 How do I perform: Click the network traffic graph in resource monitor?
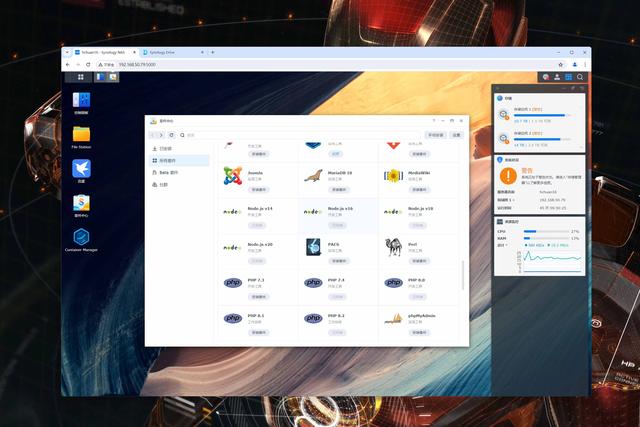(552, 261)
